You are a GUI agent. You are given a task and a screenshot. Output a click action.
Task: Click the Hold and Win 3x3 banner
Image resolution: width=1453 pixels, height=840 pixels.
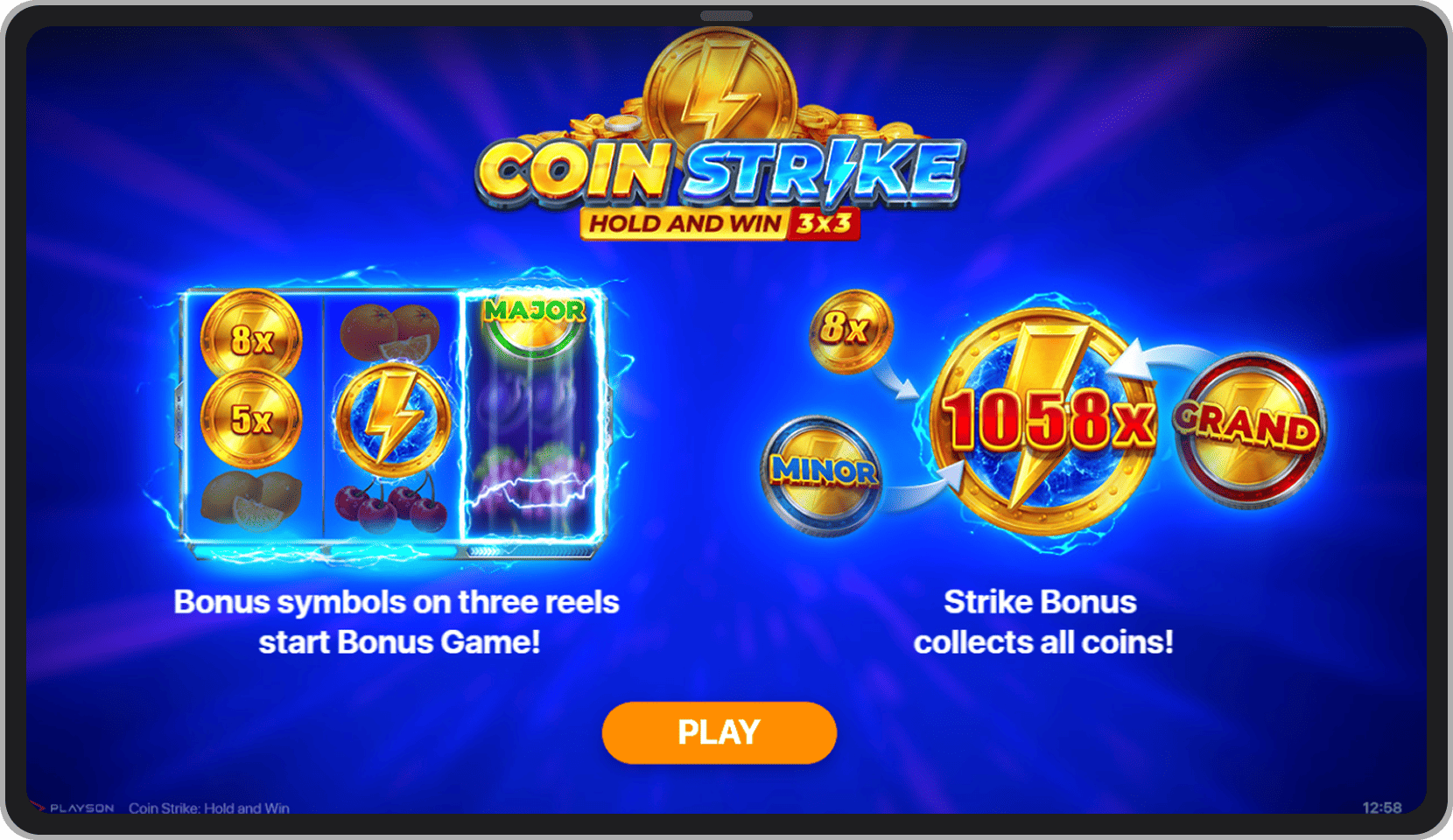[720, 223]
